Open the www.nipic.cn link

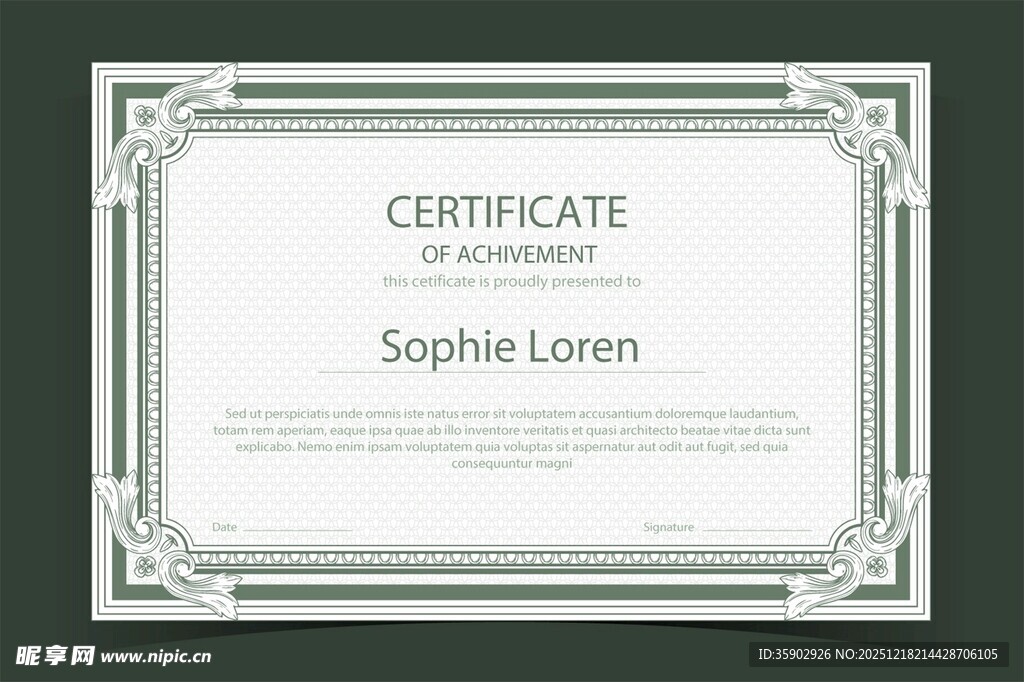(157, 657)
